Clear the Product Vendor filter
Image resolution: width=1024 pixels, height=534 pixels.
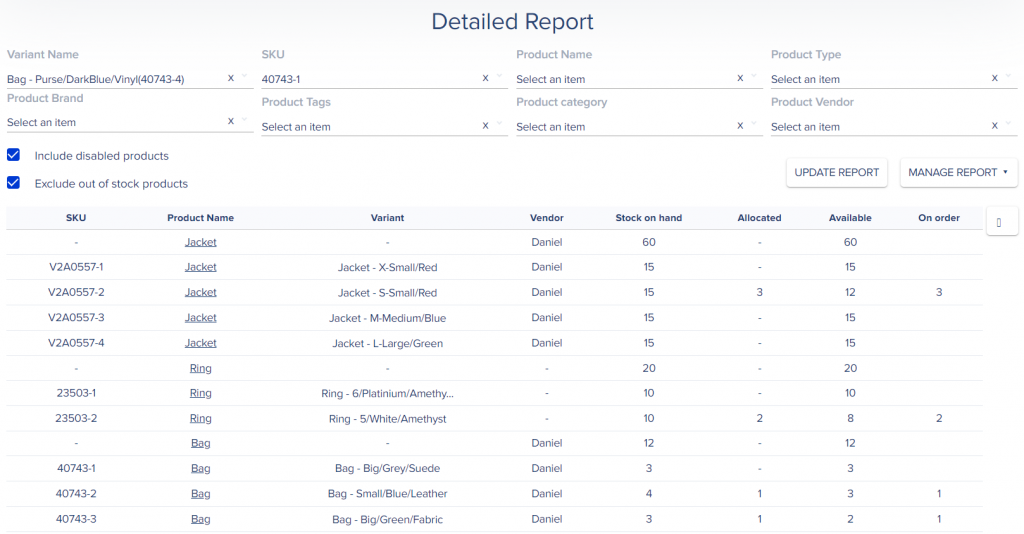pyautogui.click(x=995, y=126)
